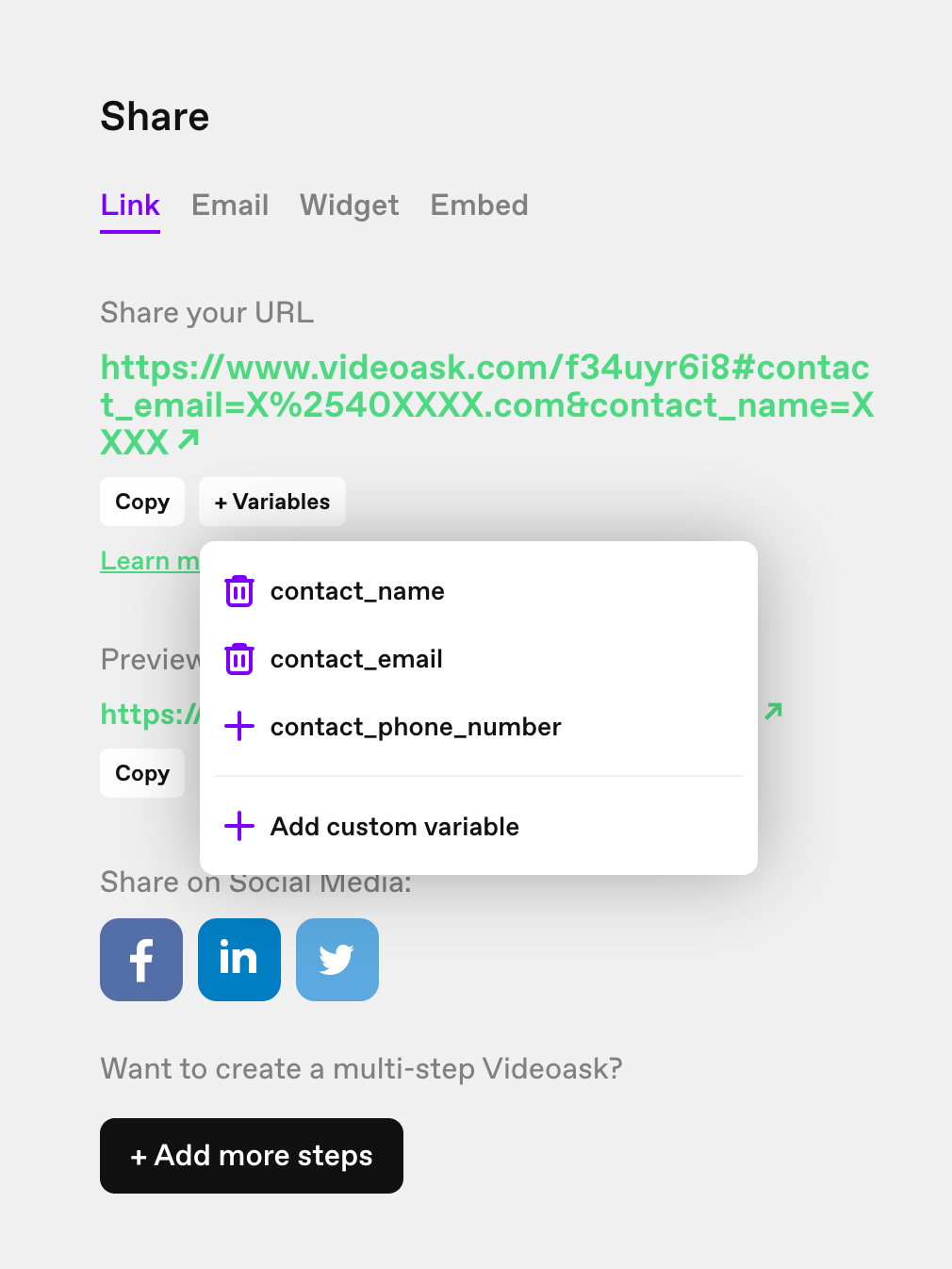
Task: Toggle the + Variables dropdown
Action: click(x=272, y=502)
